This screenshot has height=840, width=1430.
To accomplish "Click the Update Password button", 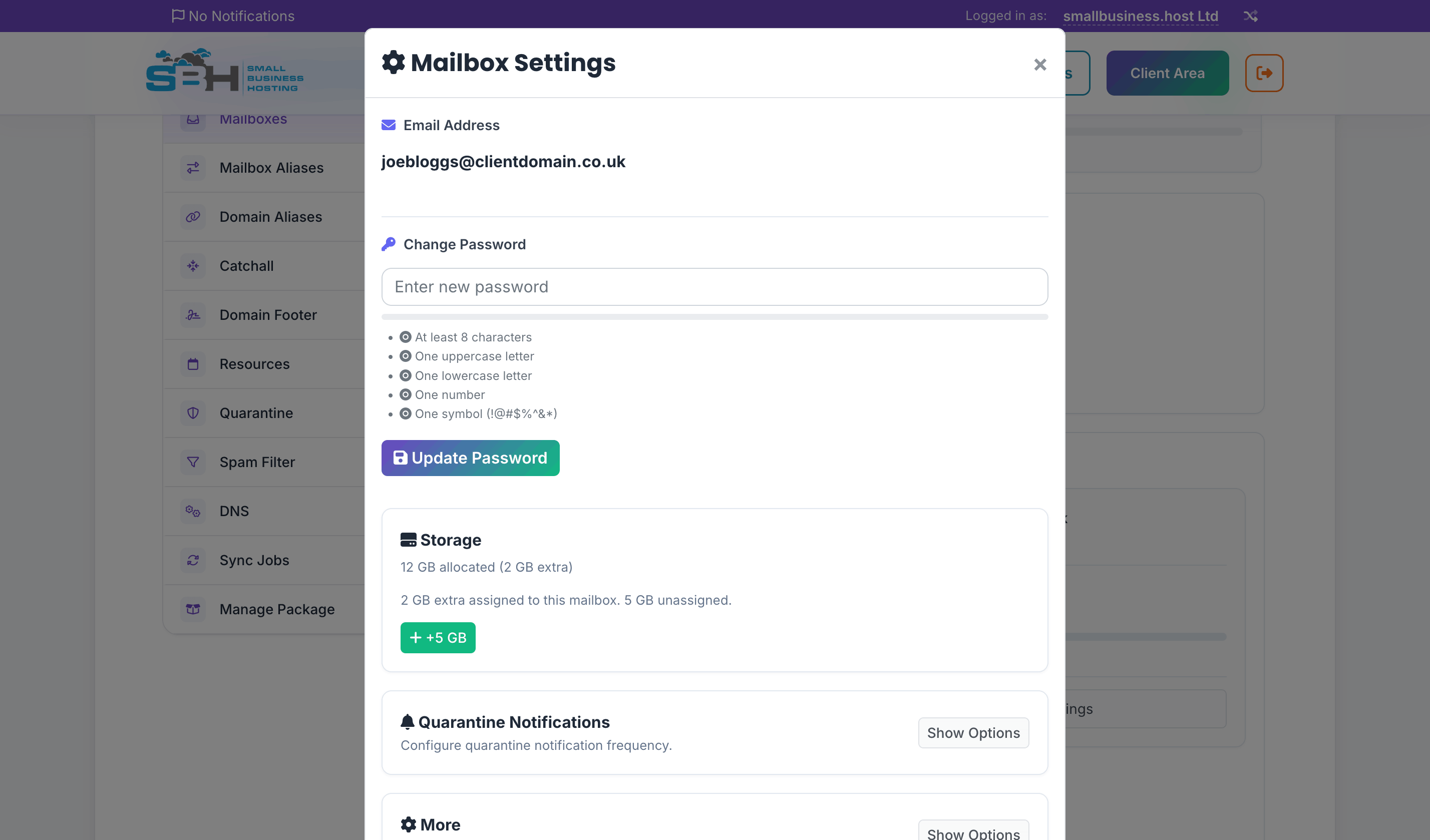I will tap(470, 458).
